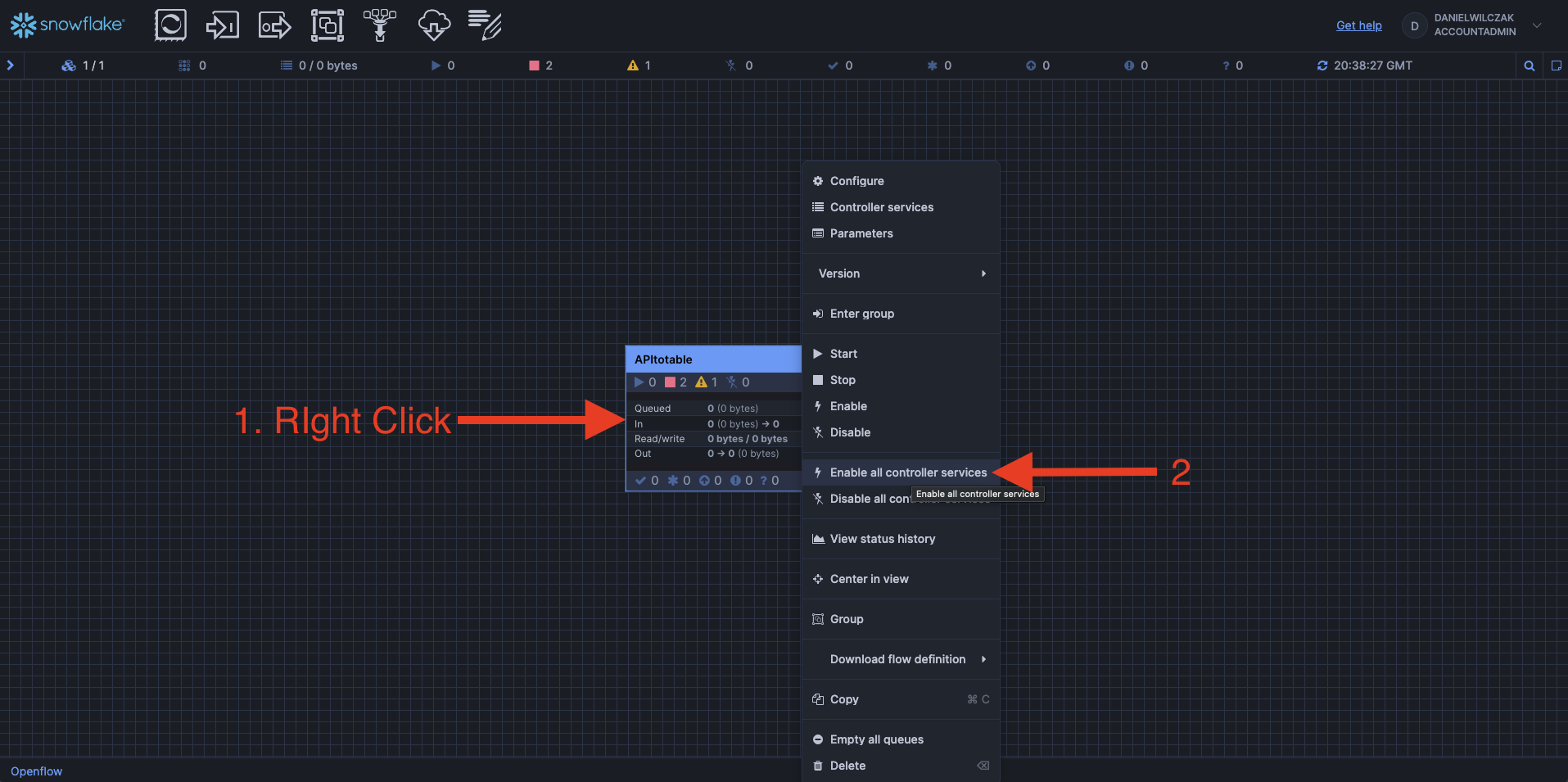Open the search magnifier icon
Image resolution: width=1568 pixels, height=782 pixels.
point(1529,66)
